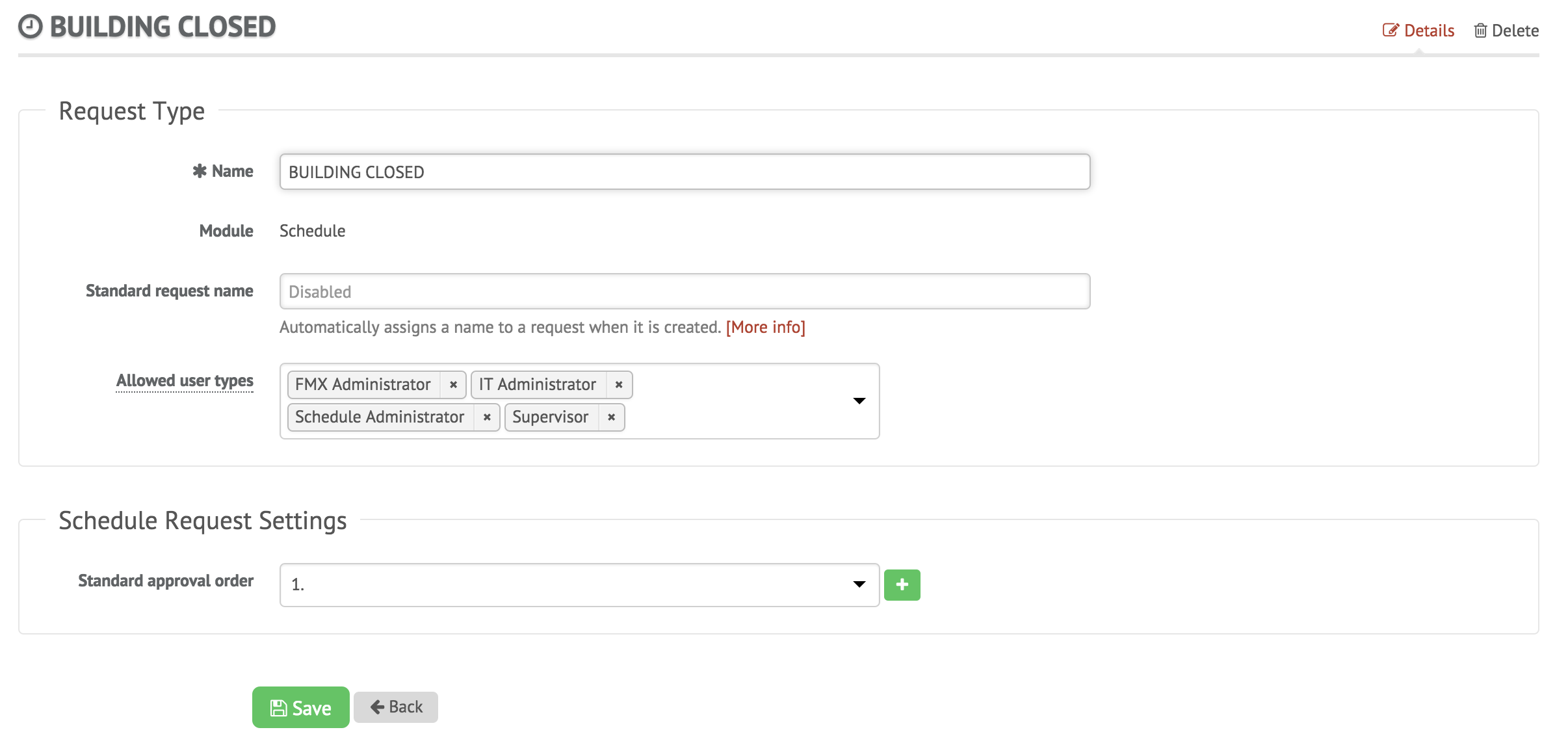Remove IT Administrator tag with its x

click(x=619, y=384)
